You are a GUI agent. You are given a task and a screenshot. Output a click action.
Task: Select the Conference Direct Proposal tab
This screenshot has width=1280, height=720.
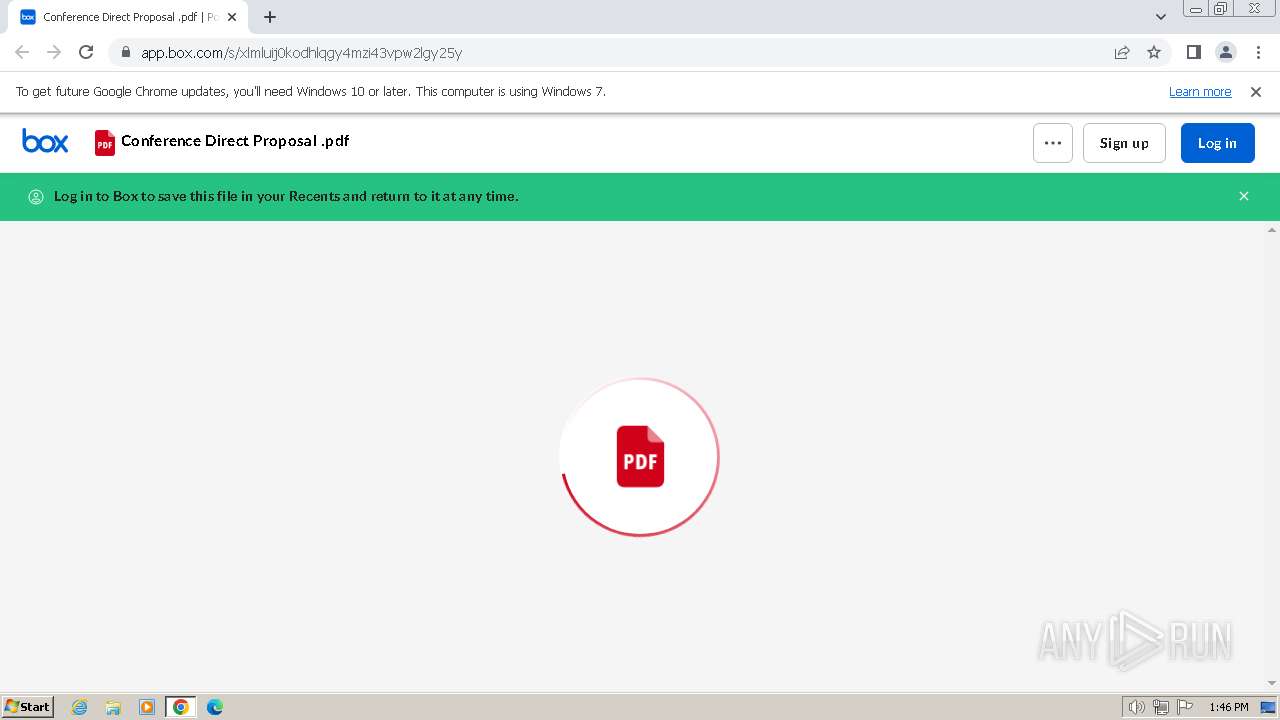coord(128,17)
